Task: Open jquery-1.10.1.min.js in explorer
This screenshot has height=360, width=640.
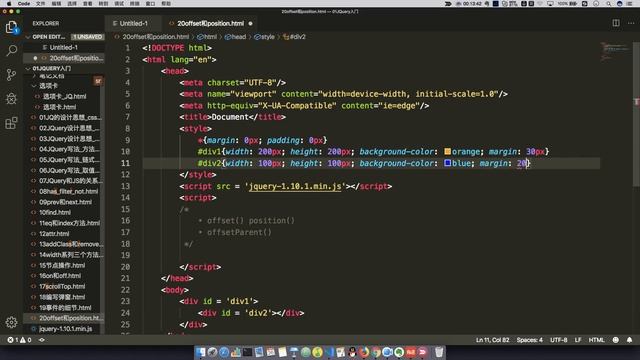Action: point(65,329)
